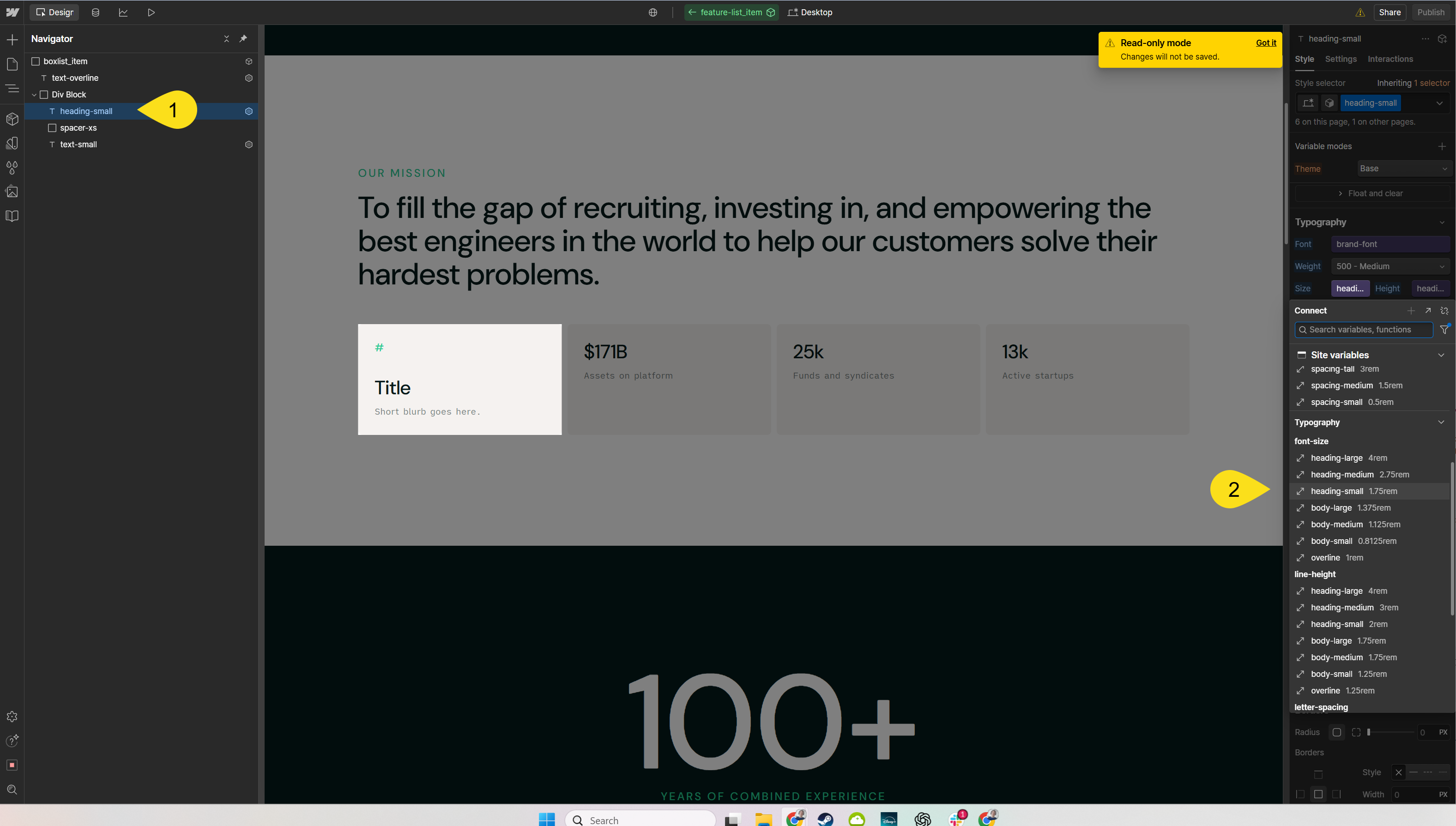Select border style none X option
1456x826 pixels.
point(1398,773)
